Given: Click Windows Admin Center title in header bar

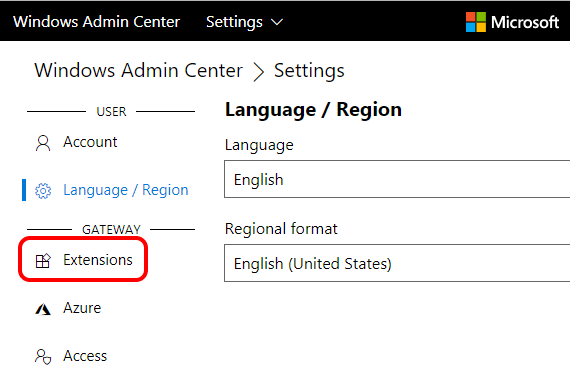Looking at the screenshot, I should point(97,22).
